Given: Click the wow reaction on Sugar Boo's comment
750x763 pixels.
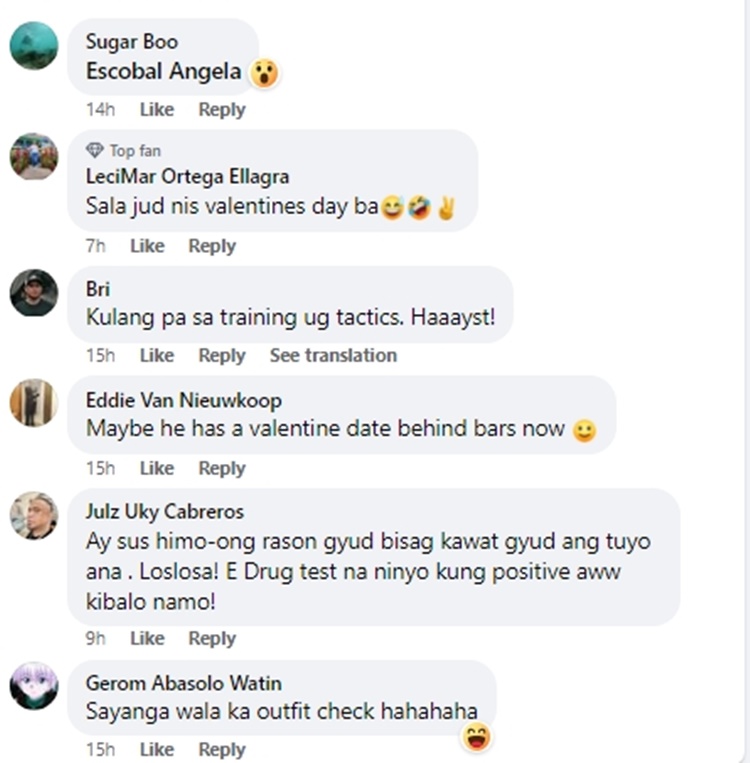Looking at the screenshot, I should 264,73.
